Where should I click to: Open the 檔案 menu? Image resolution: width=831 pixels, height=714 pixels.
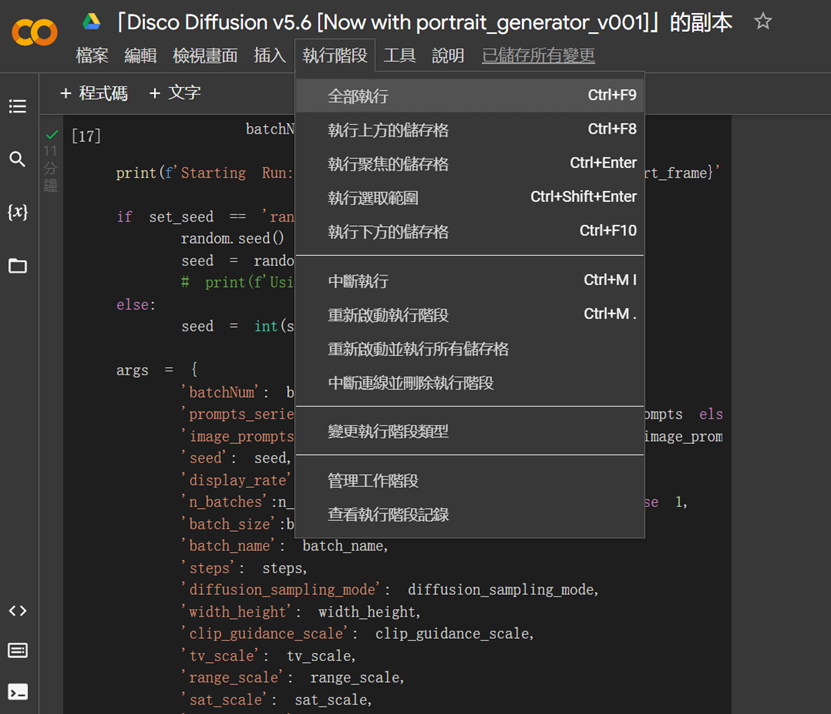tap(92, 55)
